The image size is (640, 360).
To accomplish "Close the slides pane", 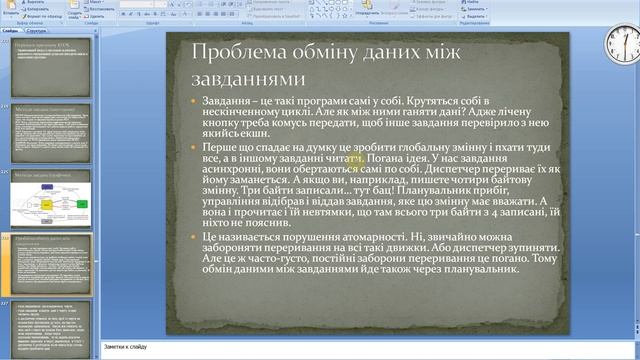I will click(x=96, y=31).
